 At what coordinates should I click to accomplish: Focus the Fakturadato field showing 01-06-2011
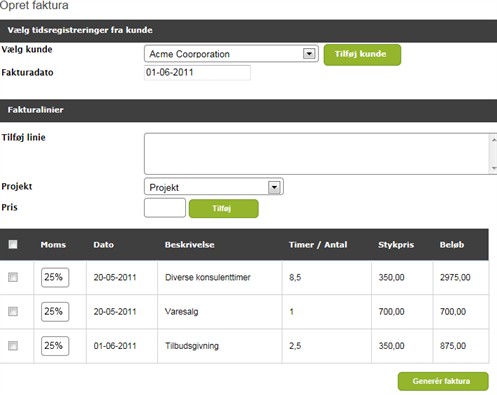point(197,72)
